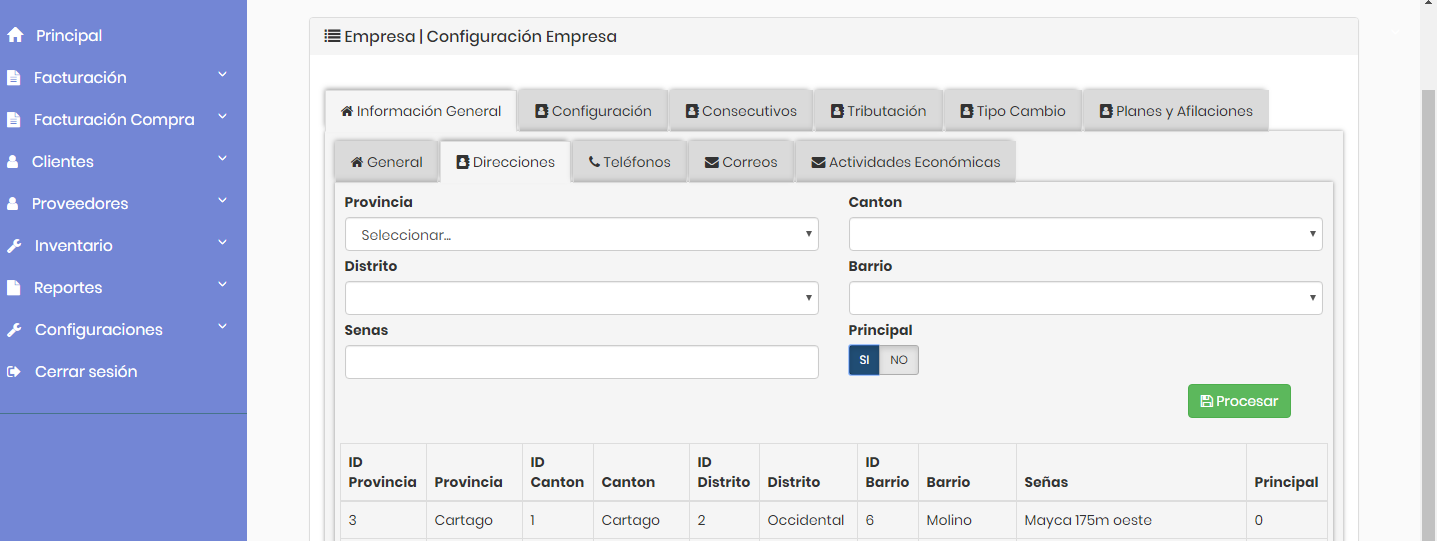Focus the Senas text field

click(x=582, y=362)
